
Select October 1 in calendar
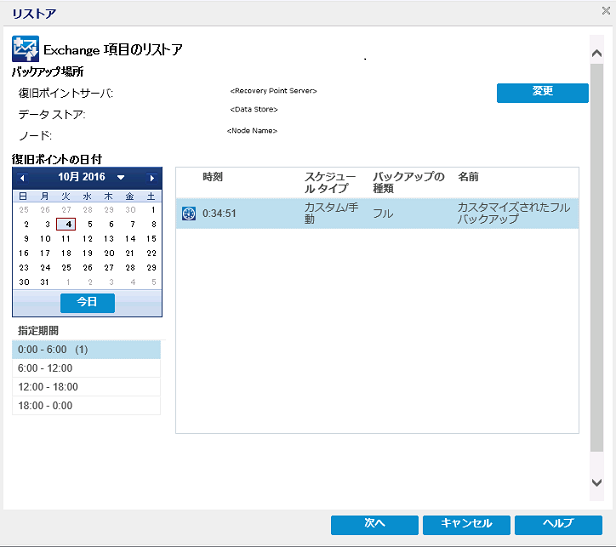click(x=153, y=210)
